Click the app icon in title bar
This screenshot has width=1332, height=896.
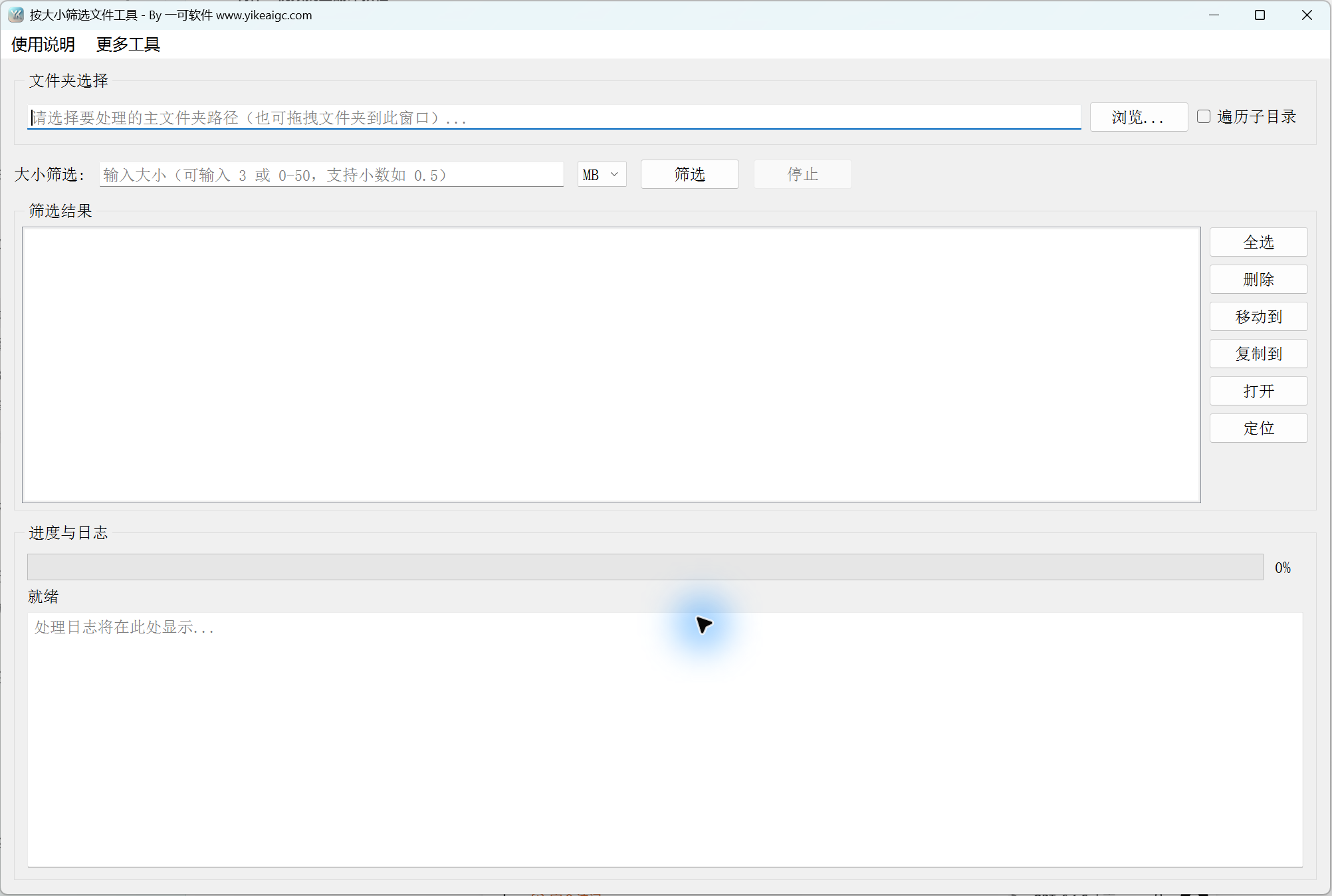coord(16,15)
